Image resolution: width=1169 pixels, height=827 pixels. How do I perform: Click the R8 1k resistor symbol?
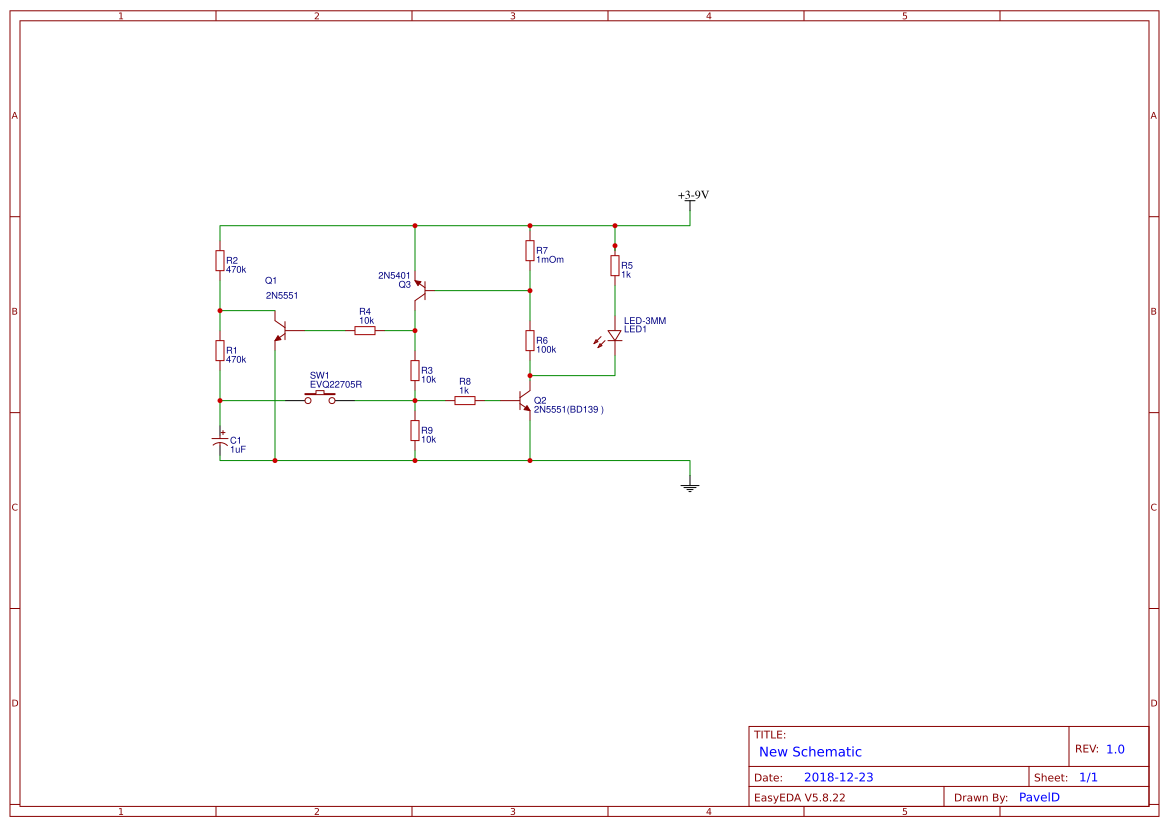[x=464, y=400]
